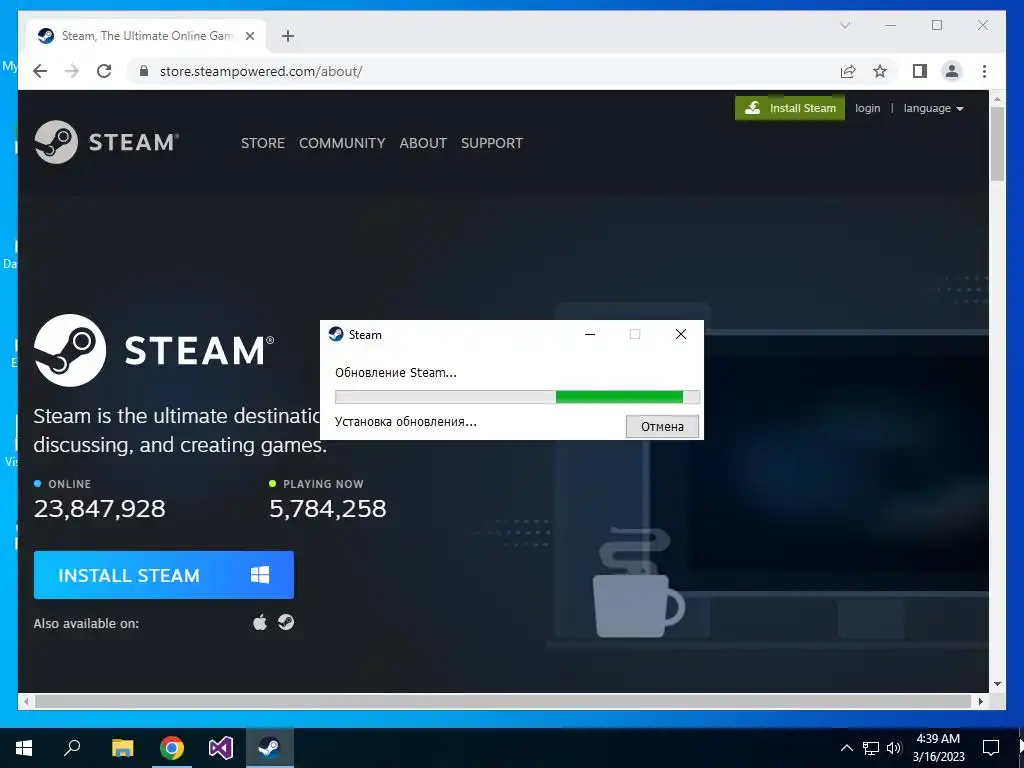Go back in Chrome
1024x768 pixels.
tap(40, 71)
